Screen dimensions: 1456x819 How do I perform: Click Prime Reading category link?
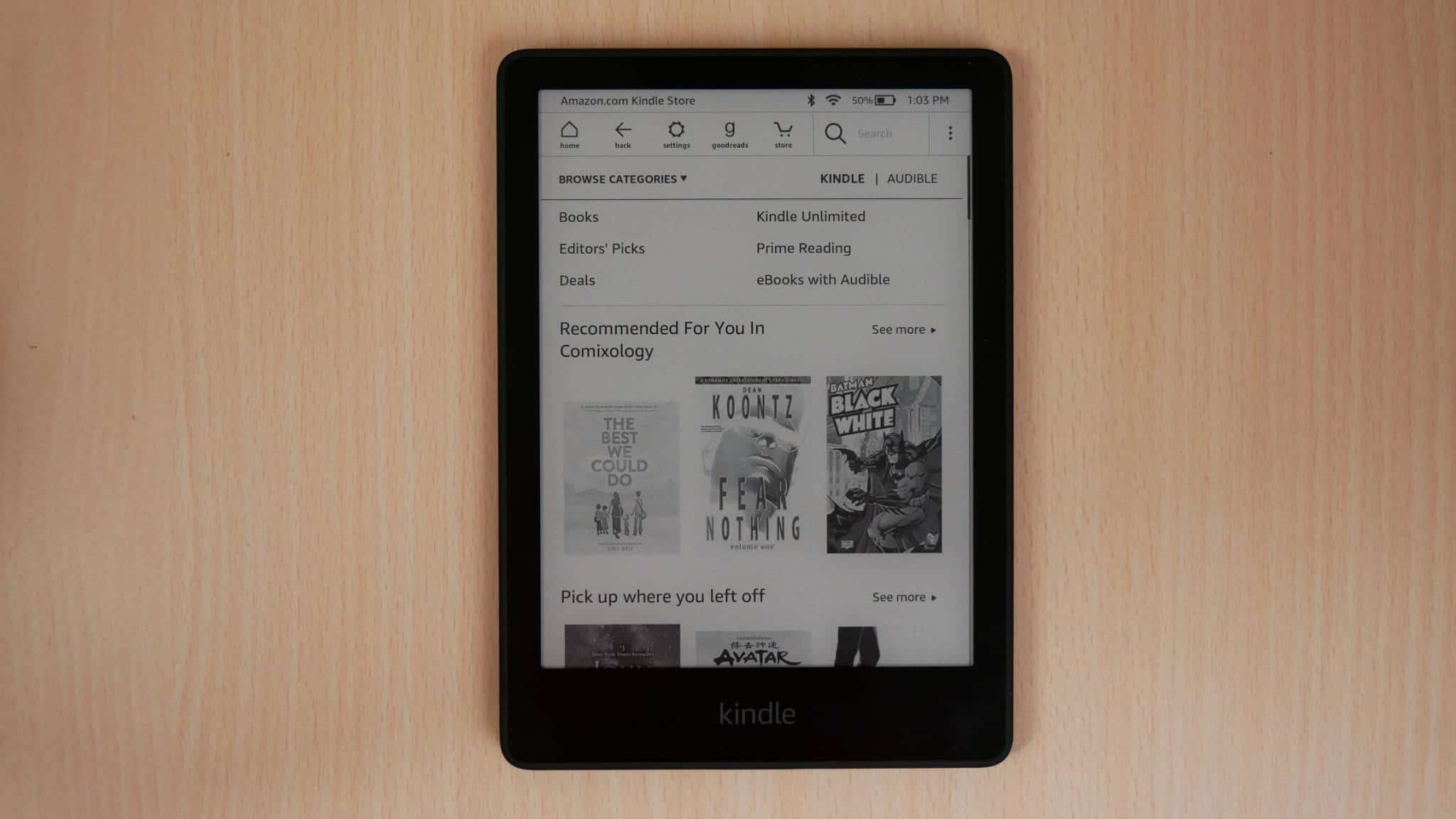point(803,247)
